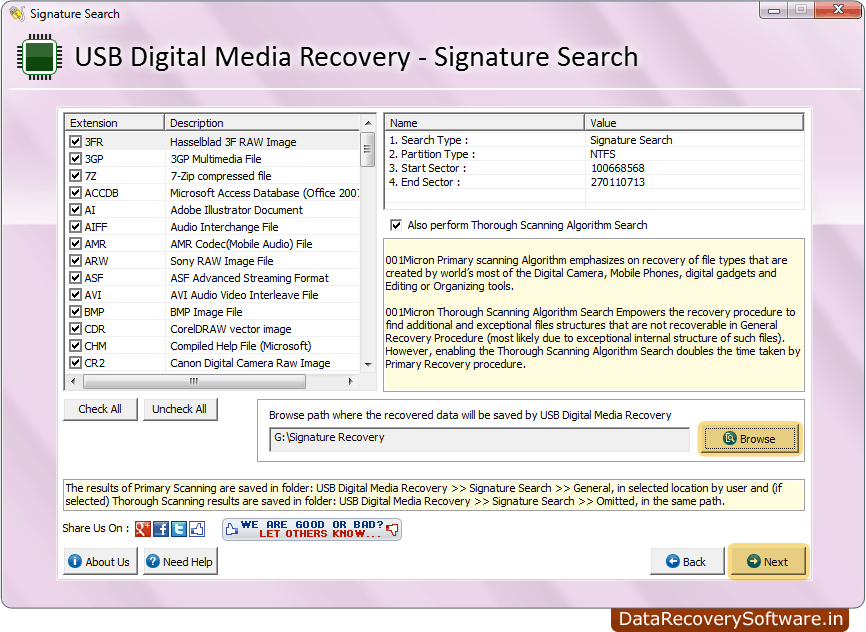Toggle the ASF extension checkbox
Screen dimensions: 866x632
pyautogui.click(x=76, y=277)
